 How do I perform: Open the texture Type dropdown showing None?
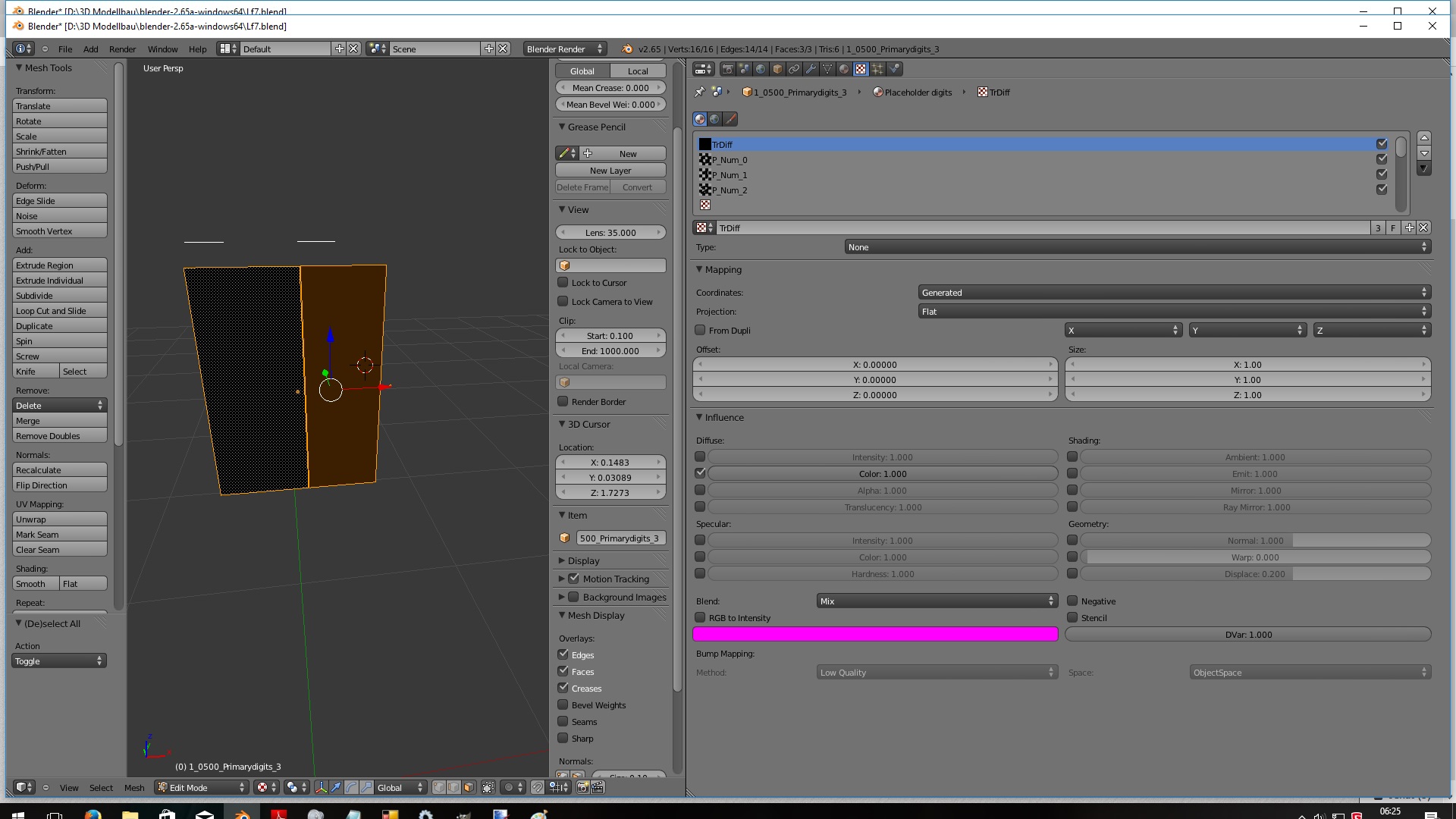click(x=1137, y=247)
